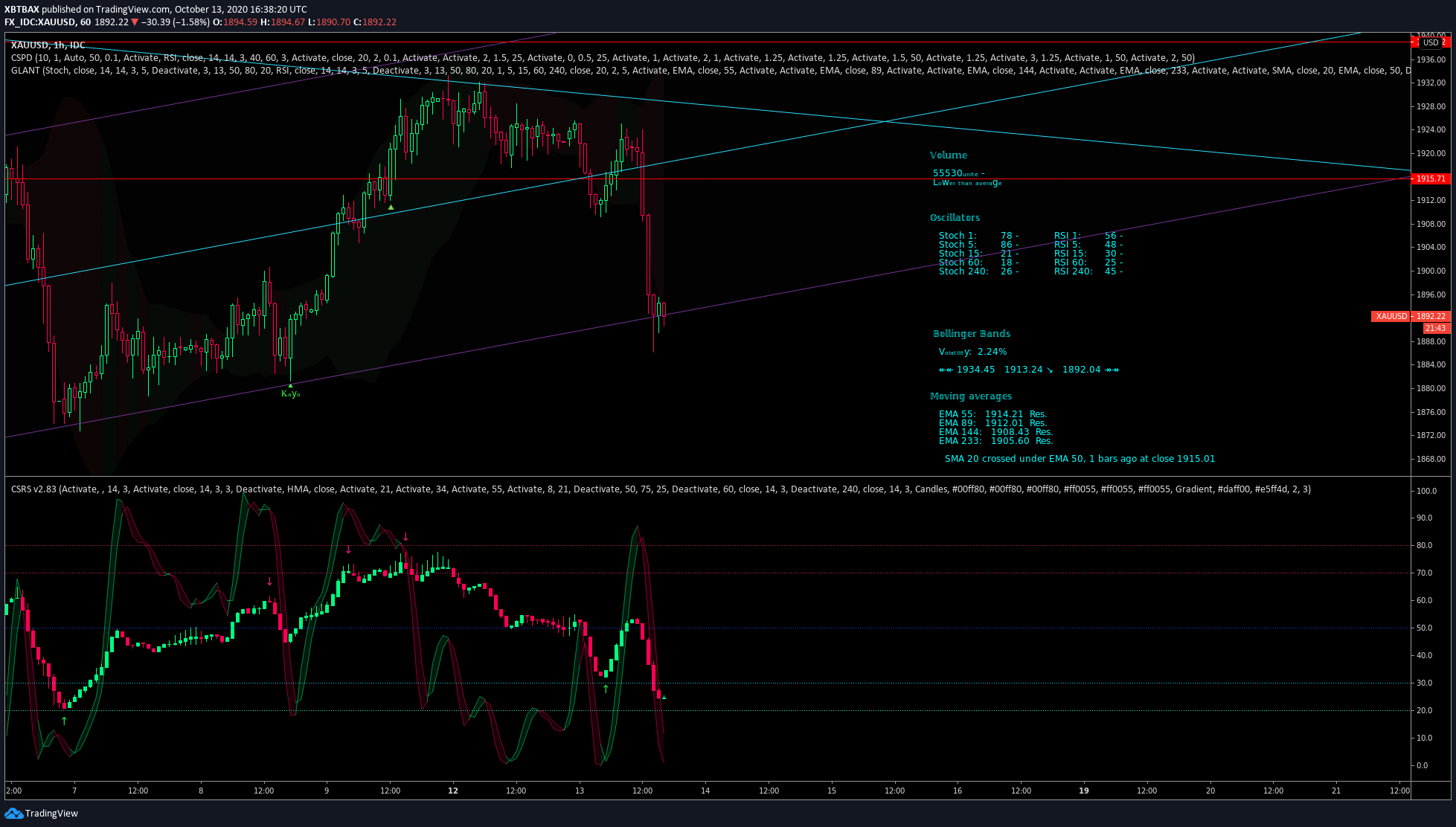The height and width of the screenshot is (827, 1456).
Task: Click the red down triangle beside the -30.39 change
Action: (x=135, y=22)
